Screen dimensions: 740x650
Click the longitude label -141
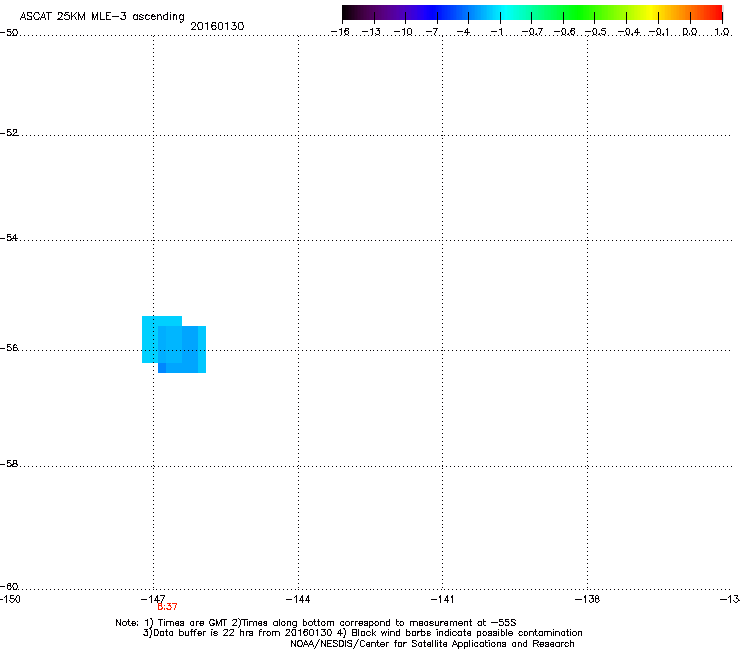pos(442,599)
